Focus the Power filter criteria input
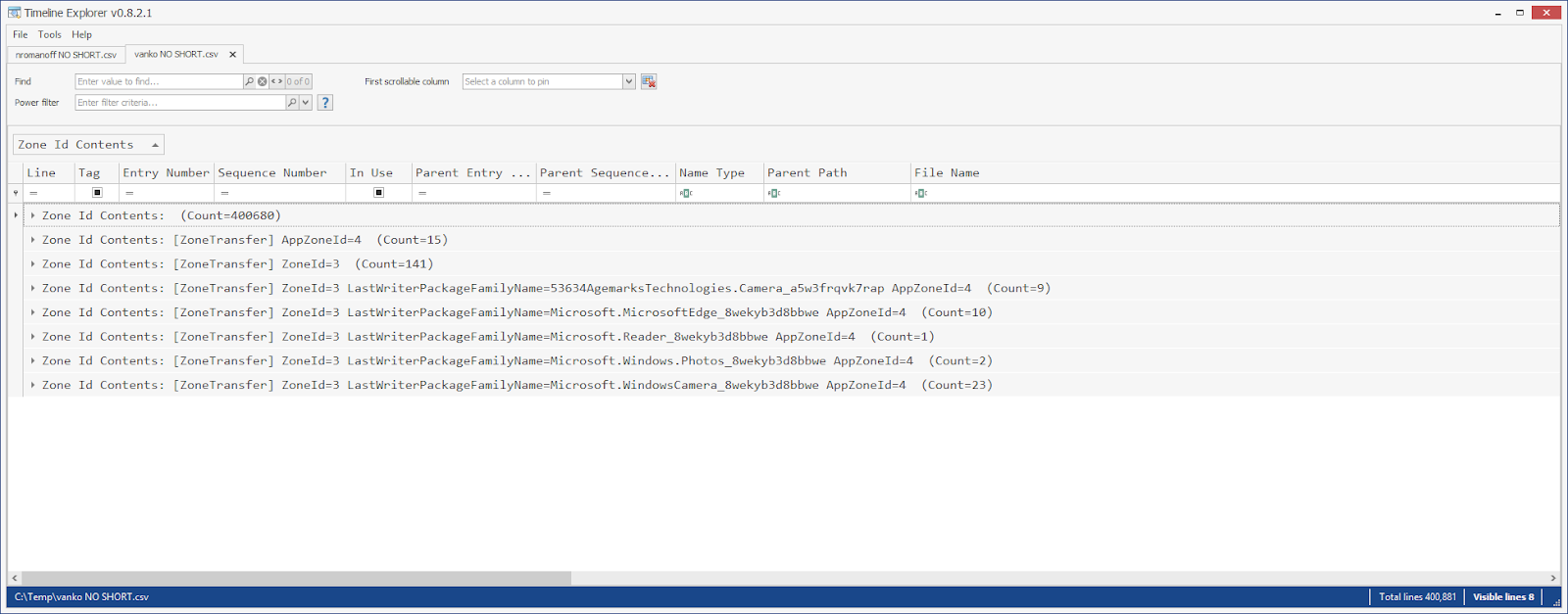1568x614 pixels. [180, 102]
